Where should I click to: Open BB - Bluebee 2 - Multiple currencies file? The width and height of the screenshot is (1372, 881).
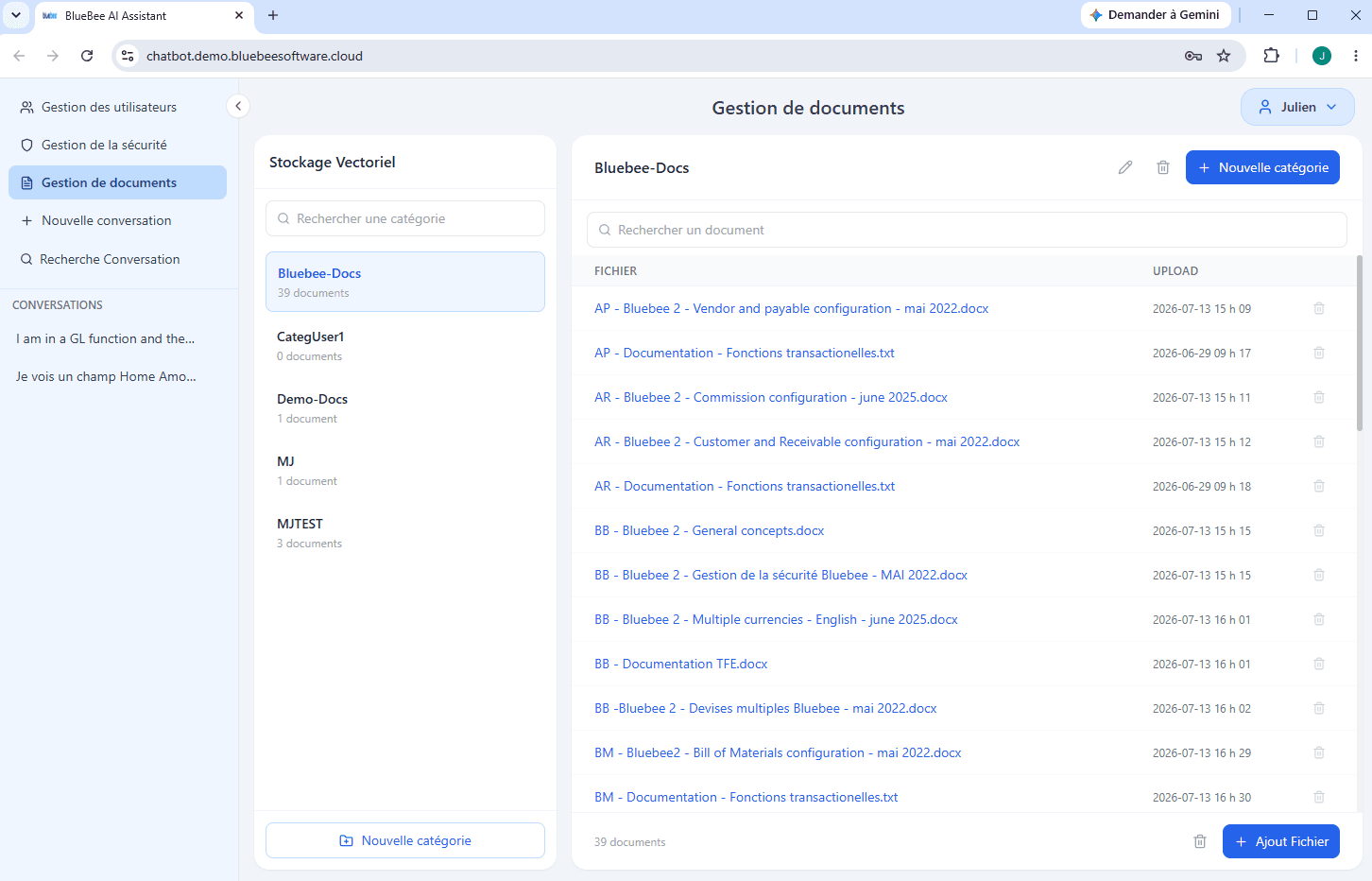776,619
